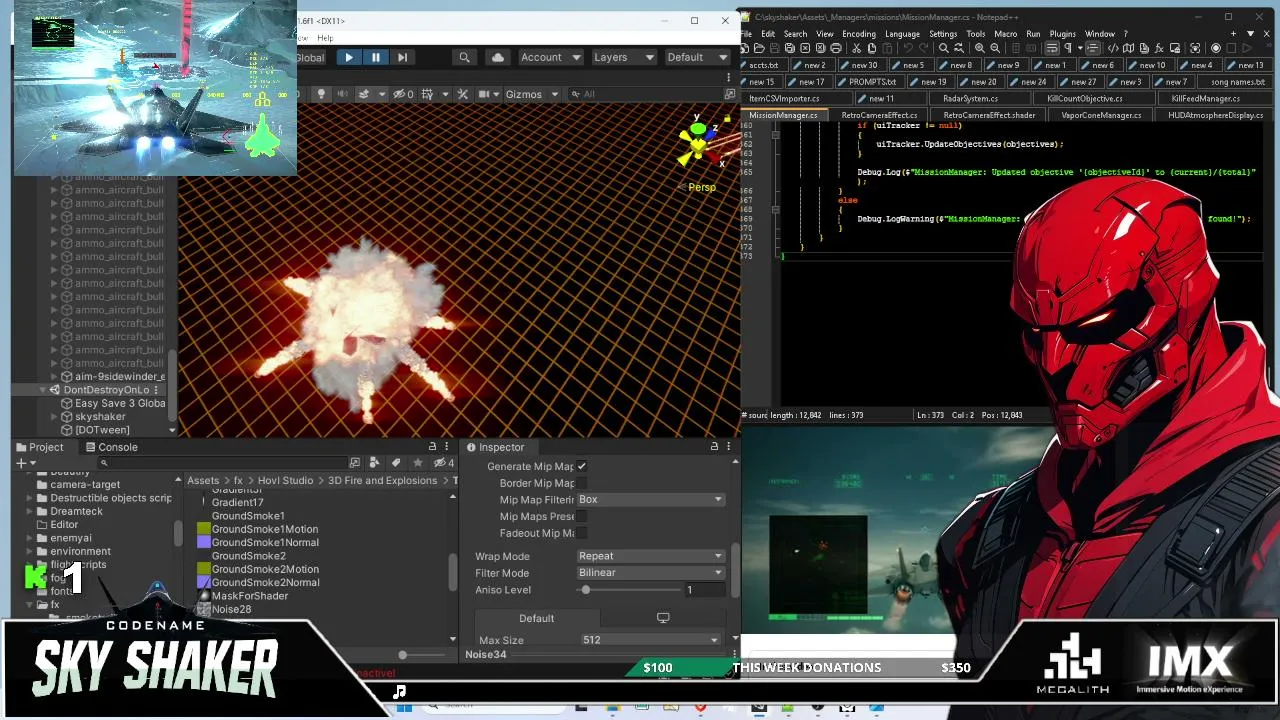Click the Unity Pause button
Viewport: 1280px width, 720px height.
pos(376,58)
